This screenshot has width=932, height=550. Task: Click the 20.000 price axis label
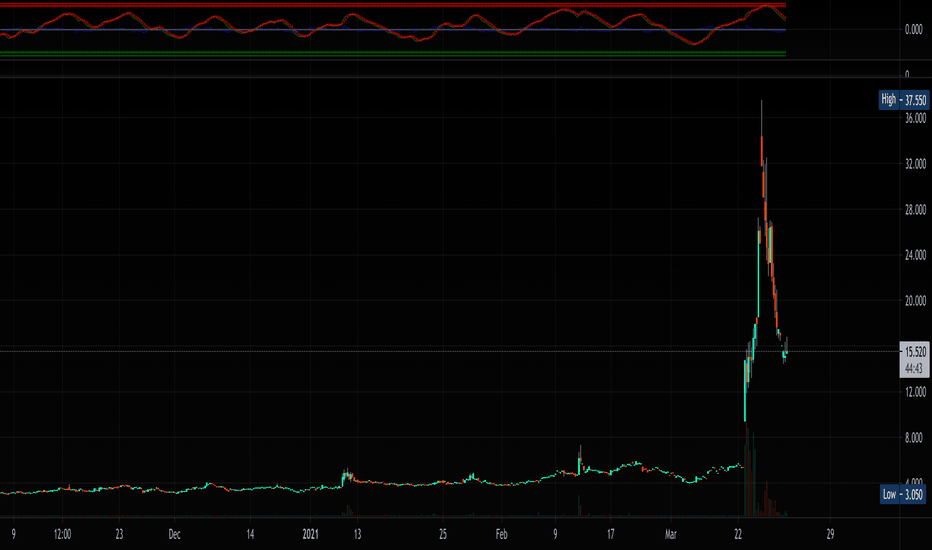pos(915,301)
